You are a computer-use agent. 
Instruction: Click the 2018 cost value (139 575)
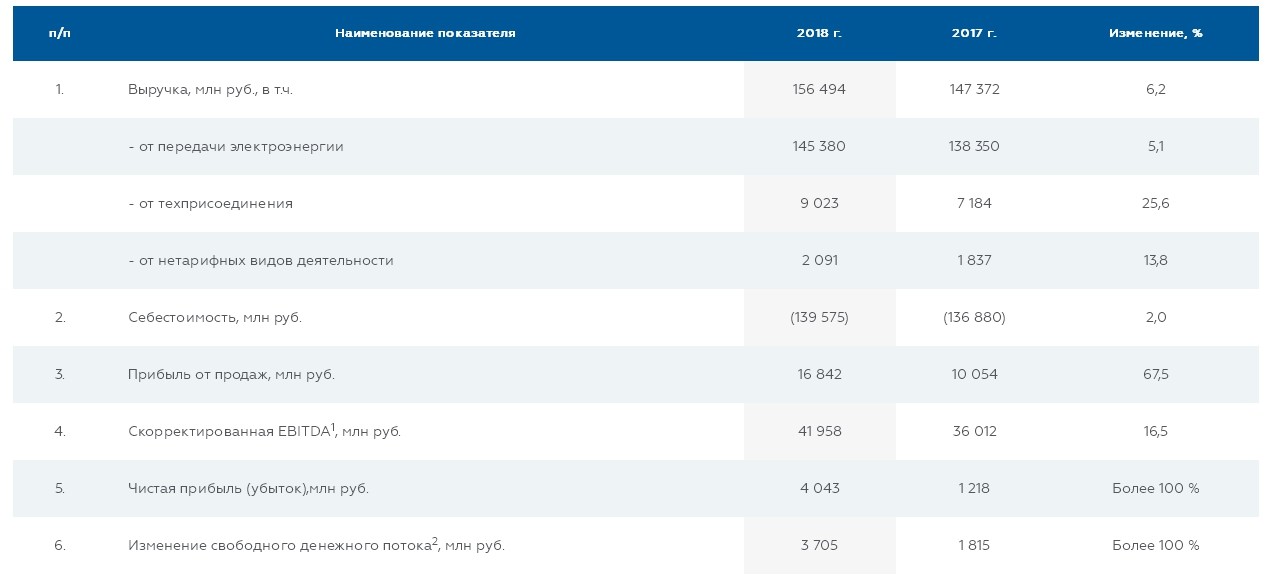click(x=819, y=318)
